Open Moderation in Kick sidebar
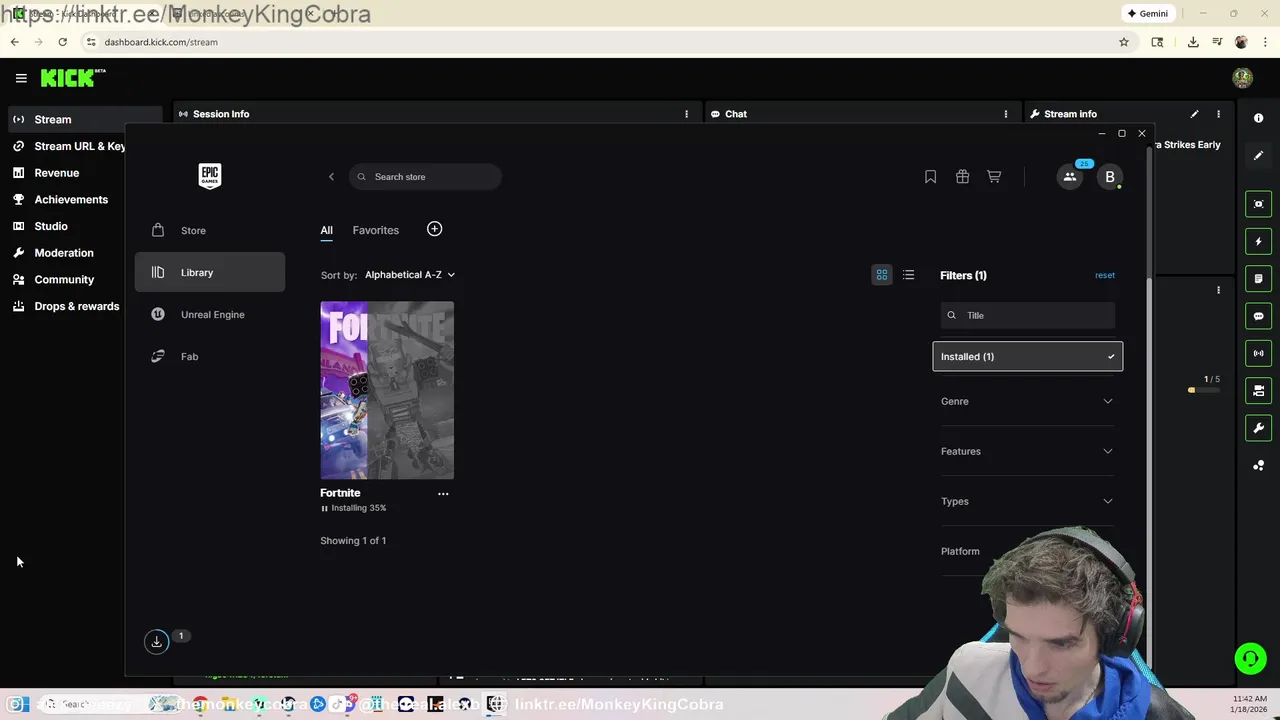This screenshot has height=720, width=1280. click(x=65, y=253)
